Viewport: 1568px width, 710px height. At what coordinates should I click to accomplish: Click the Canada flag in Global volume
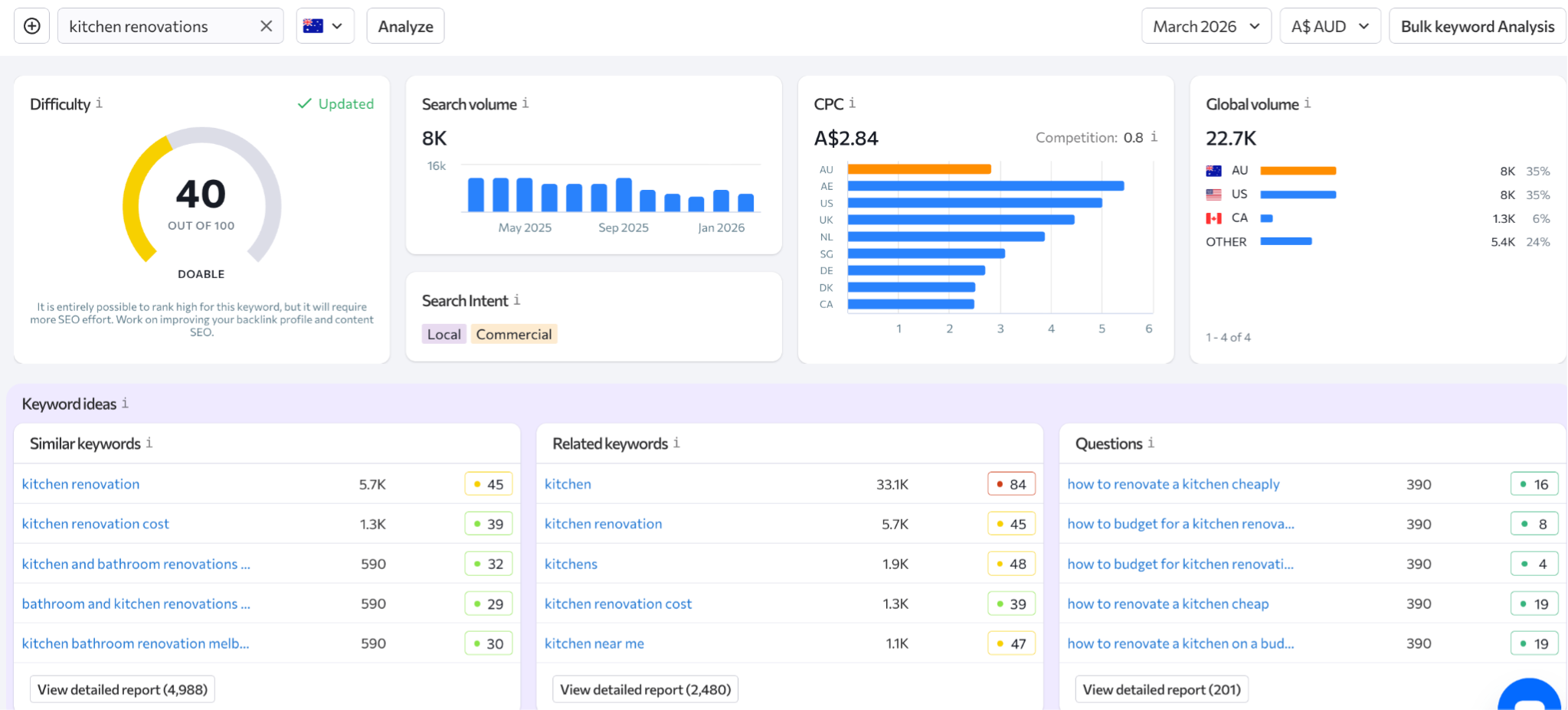coord(1214,218)
